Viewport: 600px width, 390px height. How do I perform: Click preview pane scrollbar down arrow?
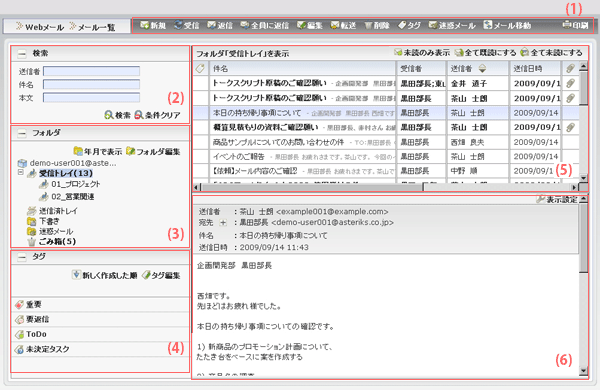[583, 370]
